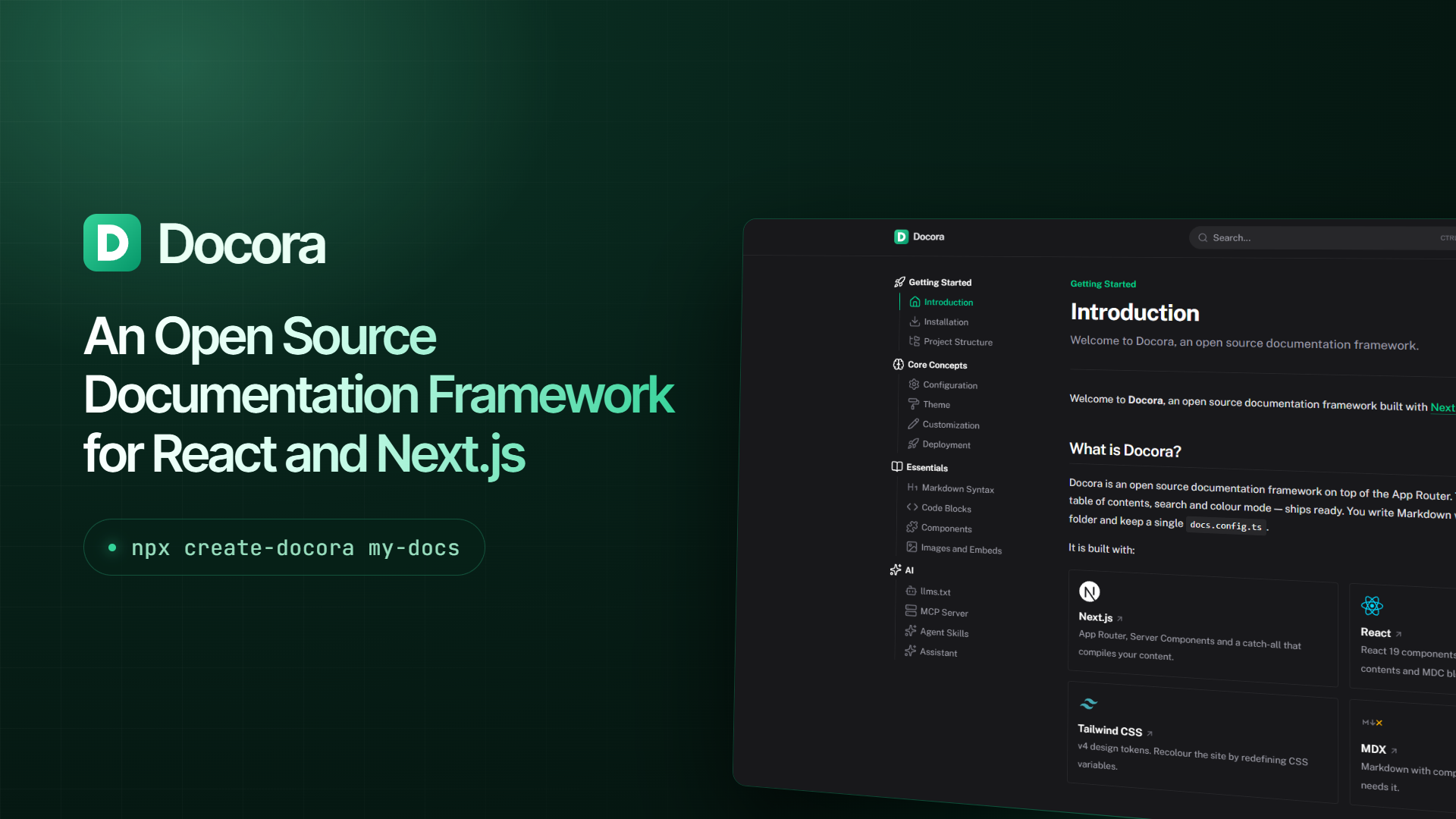Click the Core Concepts section heading
Screen dimensions: 1456x819
(x=937, y=365)
